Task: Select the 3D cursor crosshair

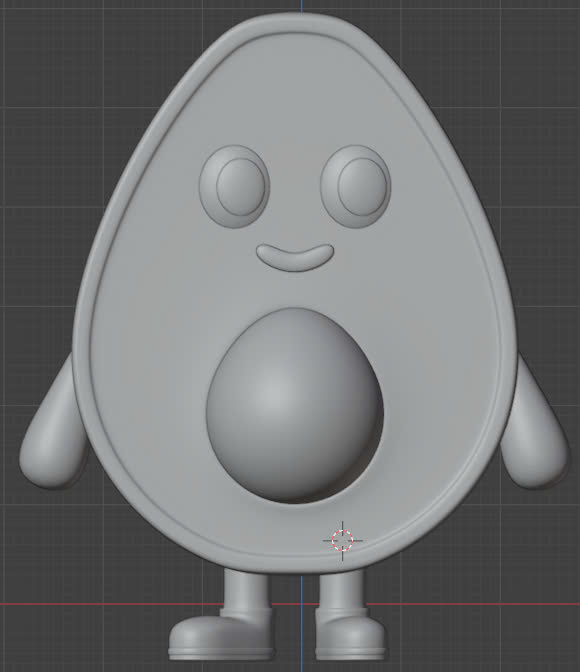Action: 343,540
